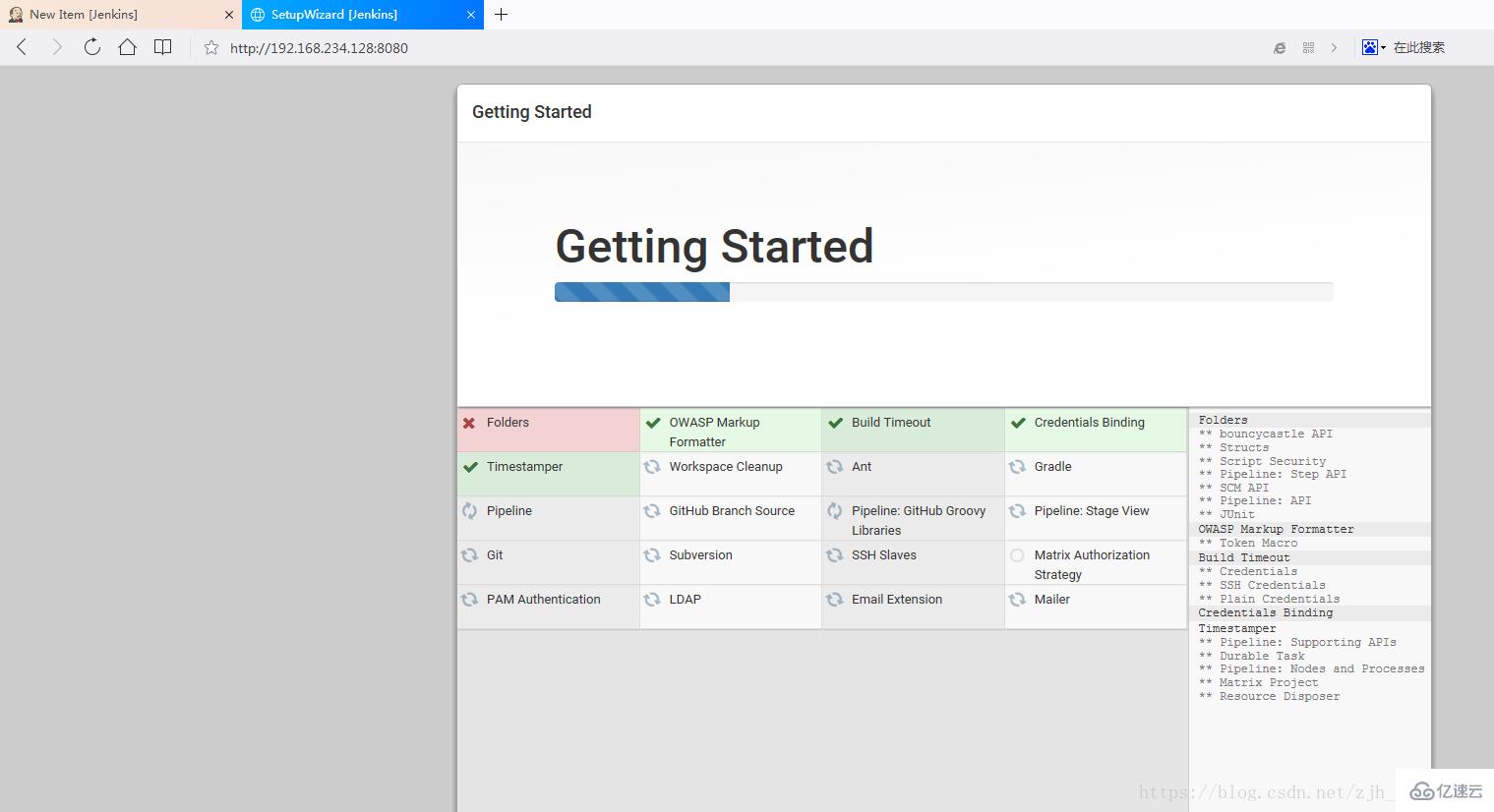The width and height of the screenshot is (1494, 812).
Task: Click the 在此搜索 search field
Action: click(1418, 47)
